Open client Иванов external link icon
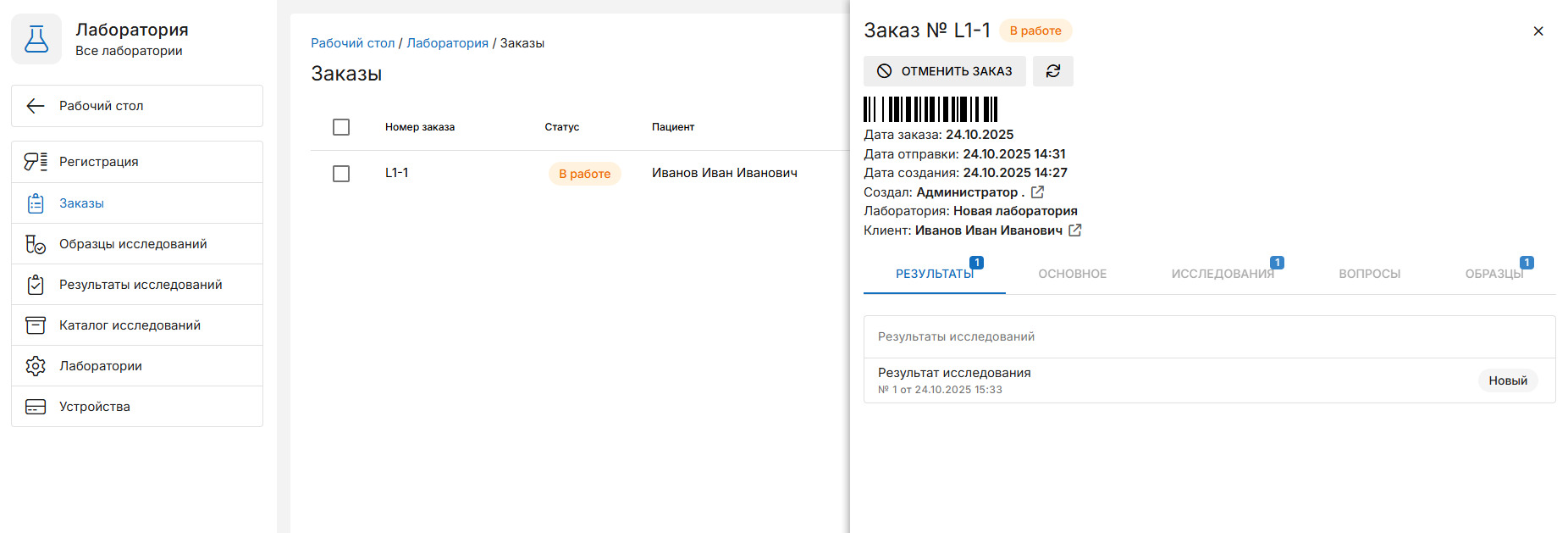Image resolution: width=1568 pixels, height=533 pixels. [1074, 230]
